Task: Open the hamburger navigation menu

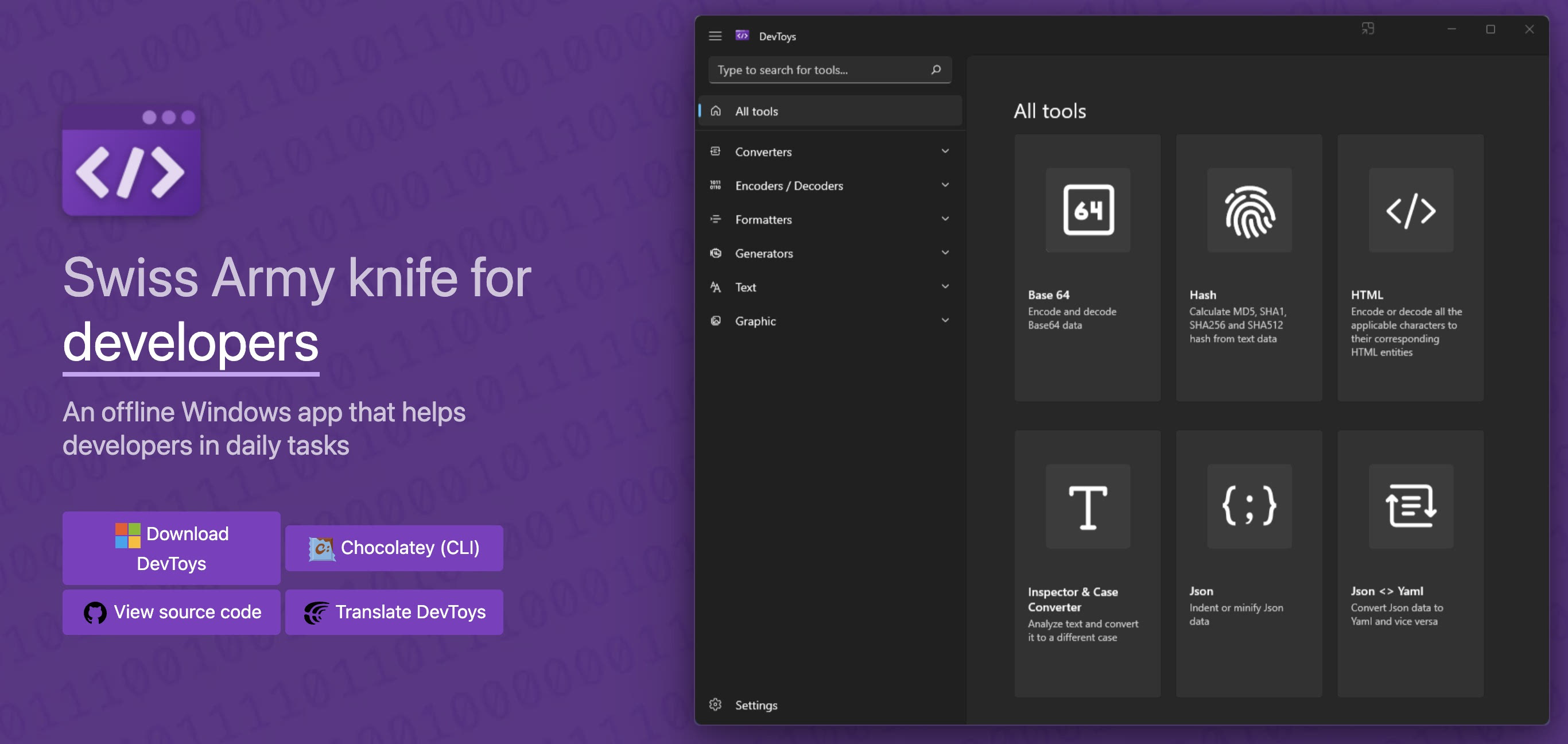Action: coord(715,36)
